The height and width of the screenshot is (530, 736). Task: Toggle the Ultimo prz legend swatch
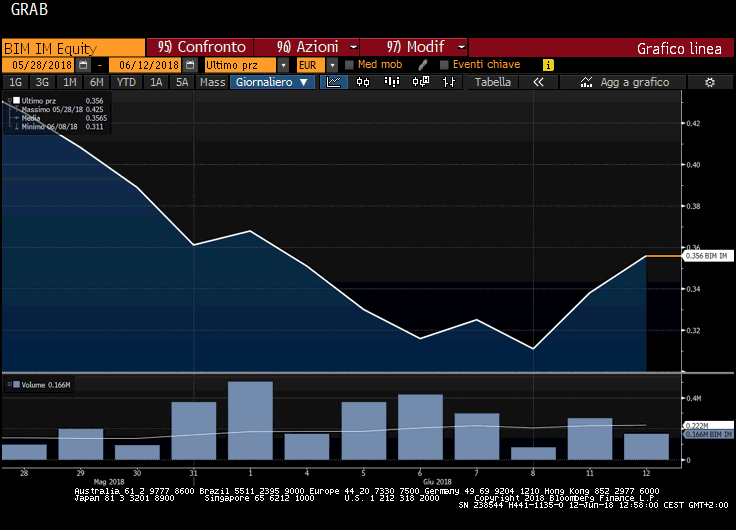point(16,101)
